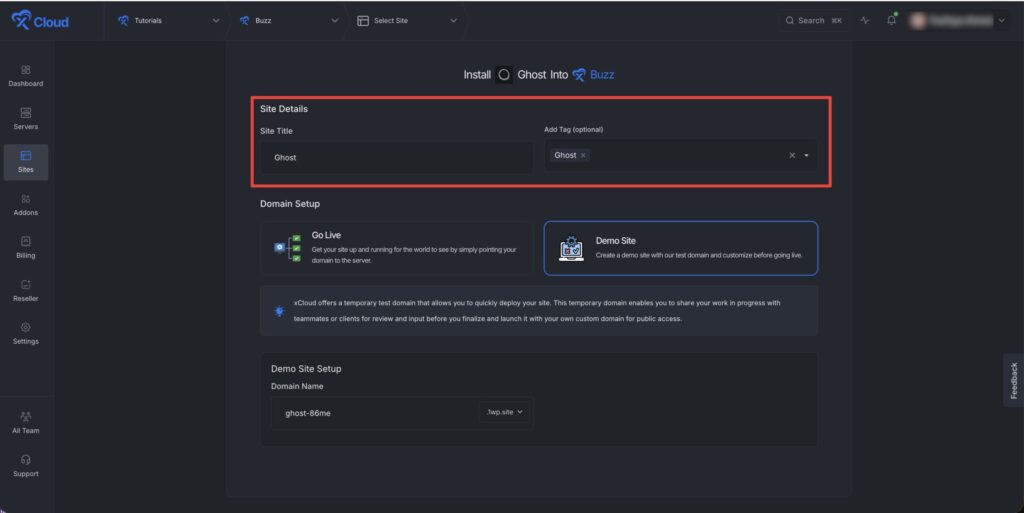Click the notification bell icon
The image size is (1024, 513).
click(x=891, y=20)
